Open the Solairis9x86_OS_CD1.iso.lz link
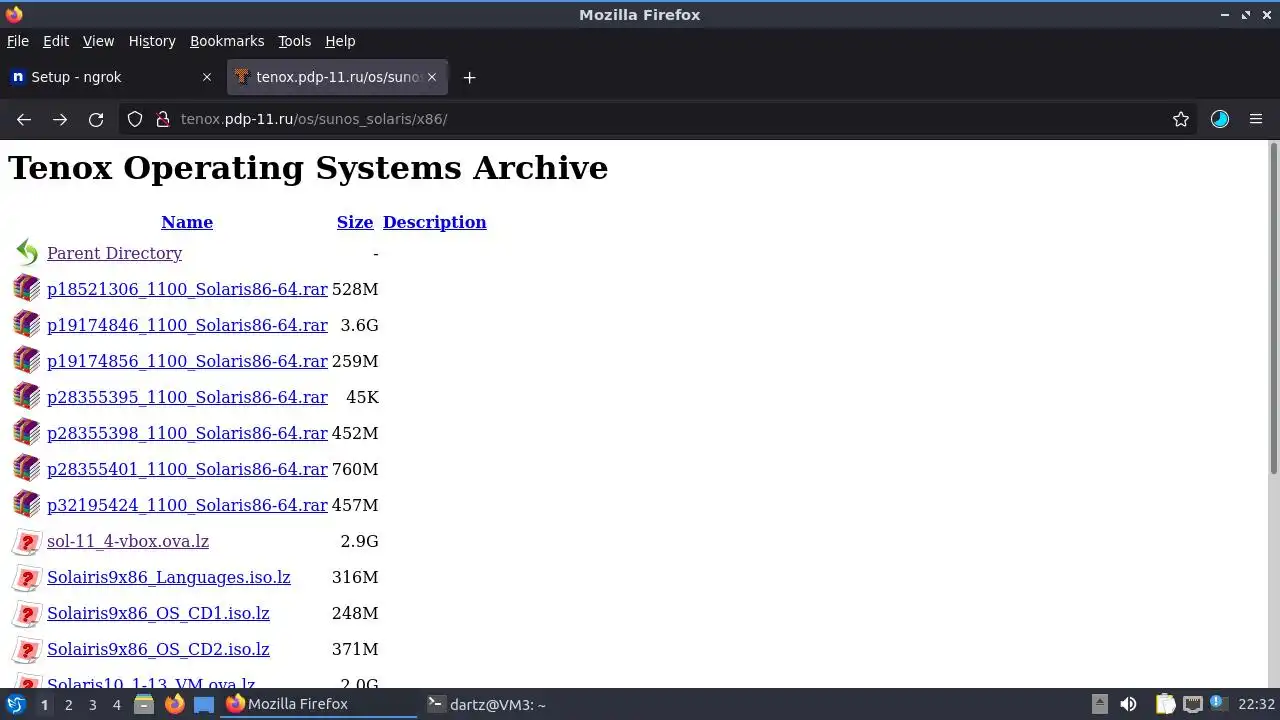The height and width of the screenshot is (720, 1280). (158, 613)
